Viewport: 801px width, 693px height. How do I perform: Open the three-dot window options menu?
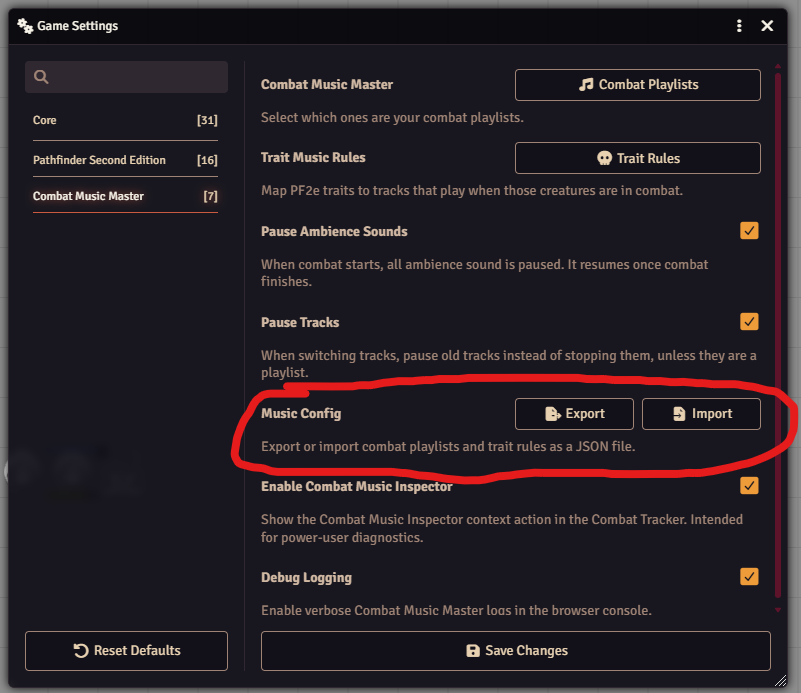pyautogui.click(x=739, y=26)
